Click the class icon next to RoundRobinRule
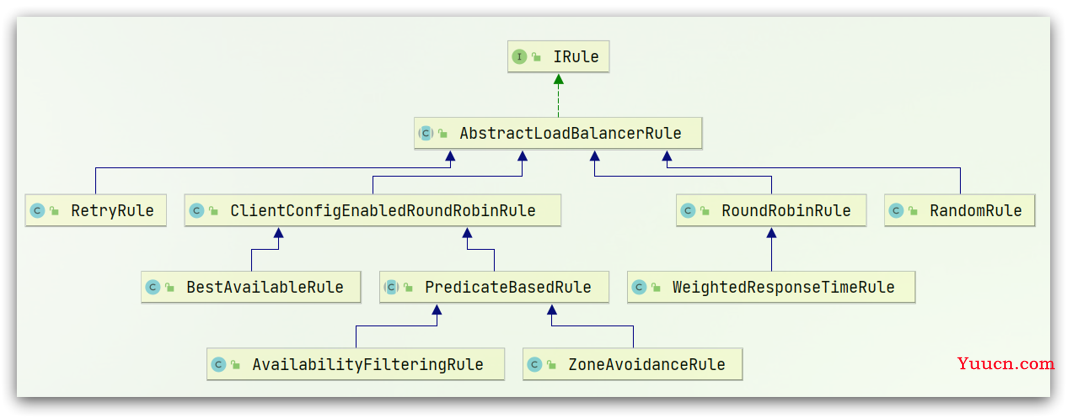 coord(689,211)
